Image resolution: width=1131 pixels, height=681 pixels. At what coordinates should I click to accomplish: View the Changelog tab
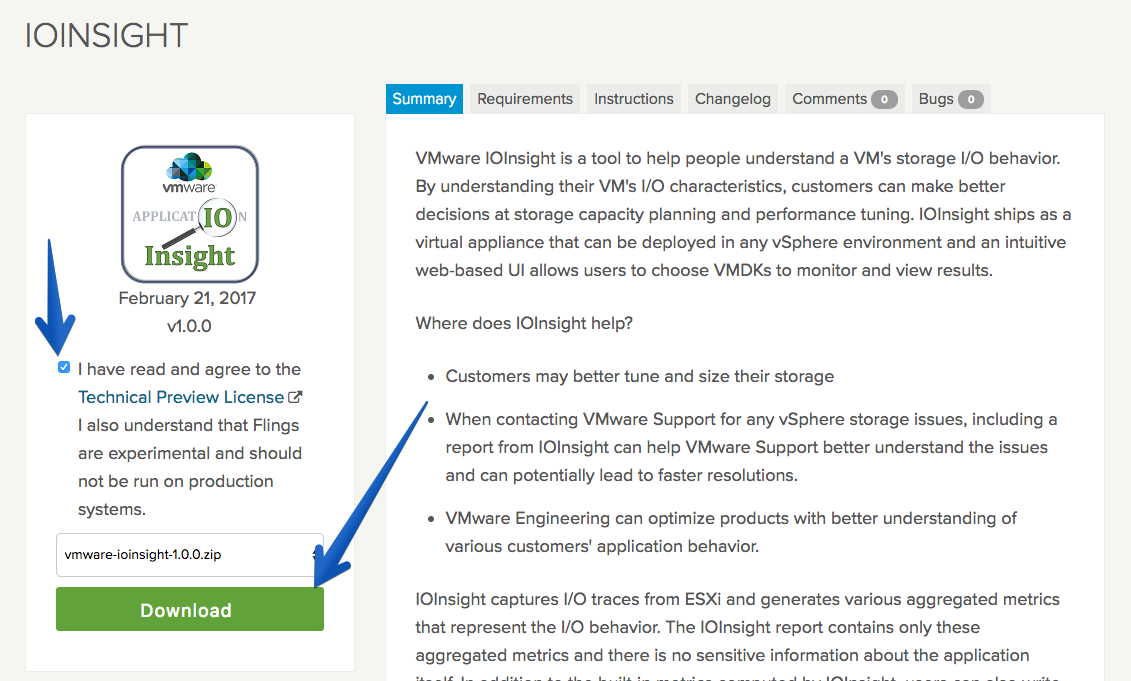pyautogui.click(x=732, y=99)
